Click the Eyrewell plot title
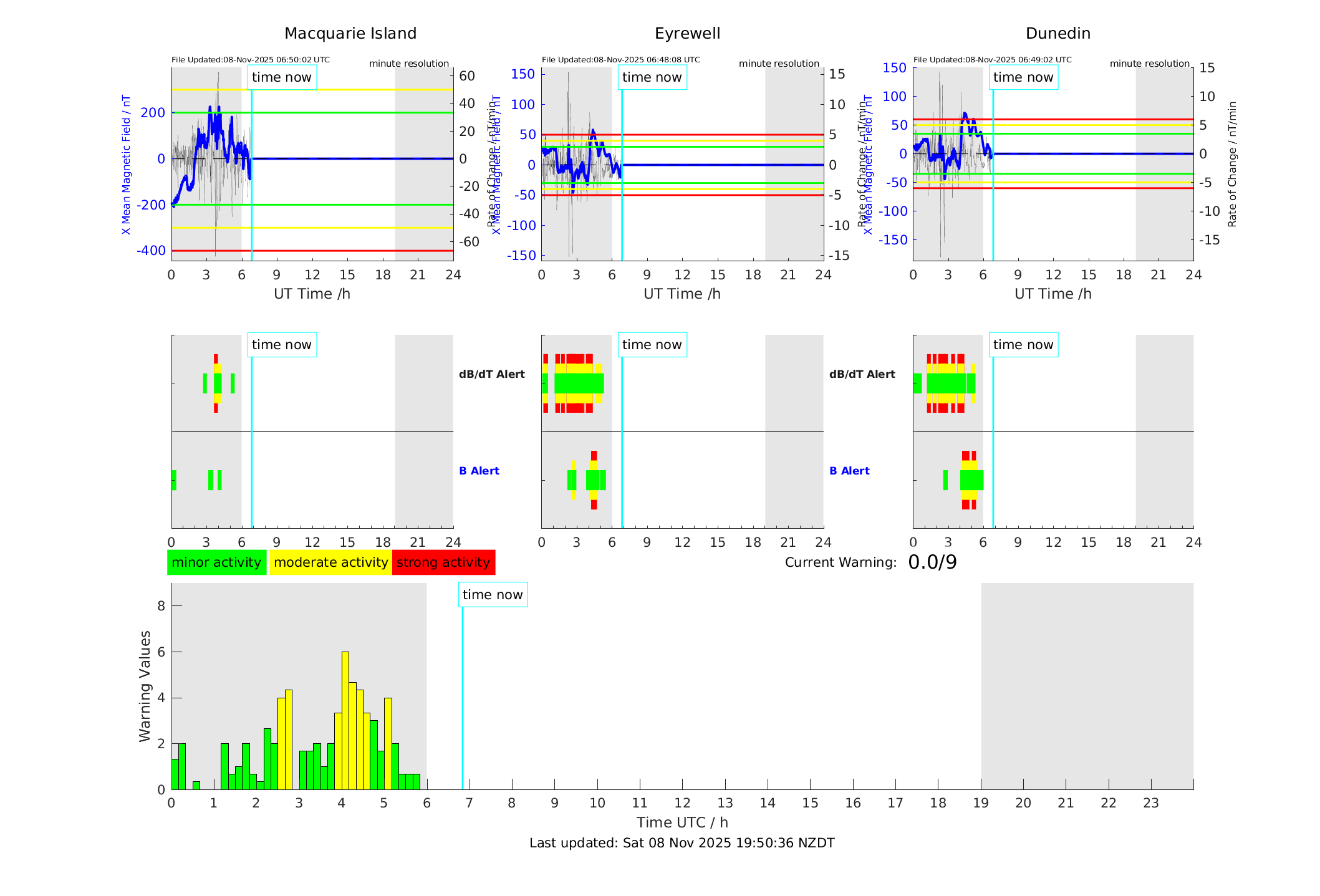The image size is (1320, 896). pyautogui.click(x=687, y=34)
